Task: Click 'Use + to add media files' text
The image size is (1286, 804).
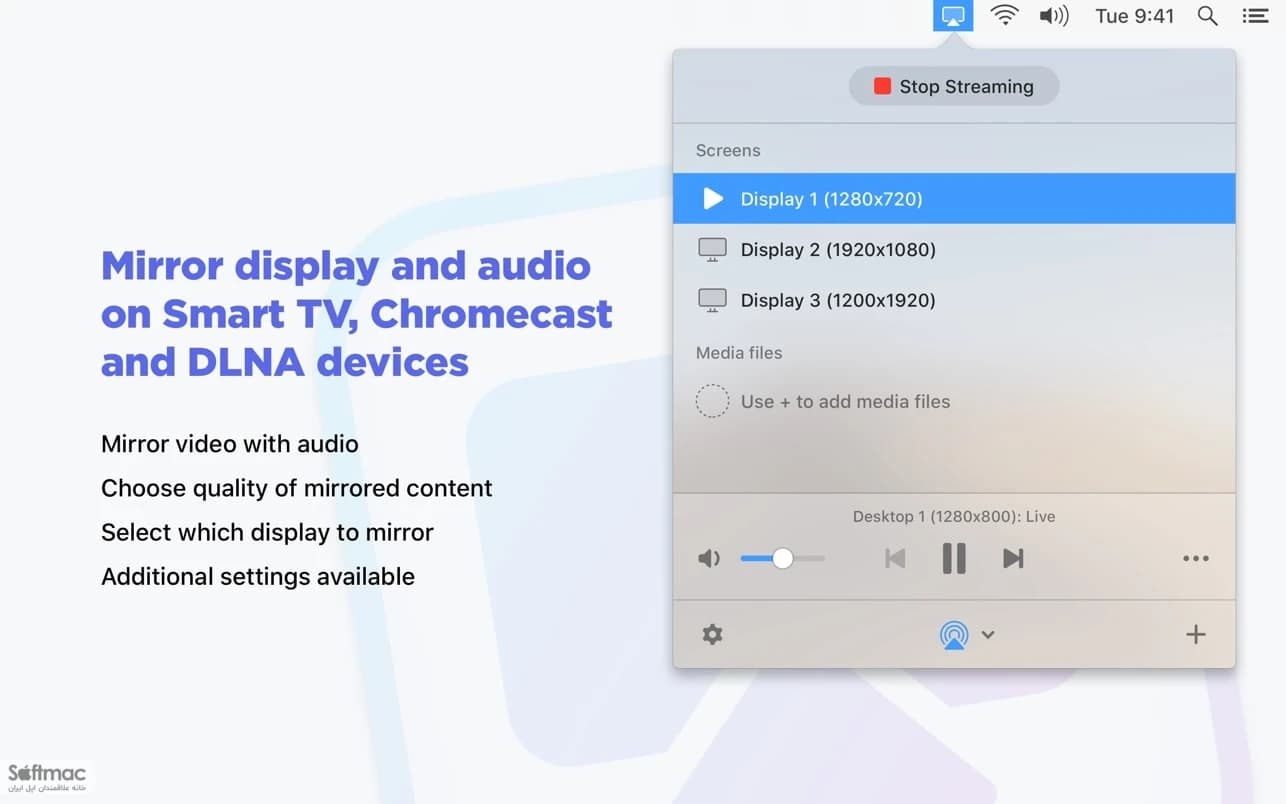Action: 845,401
